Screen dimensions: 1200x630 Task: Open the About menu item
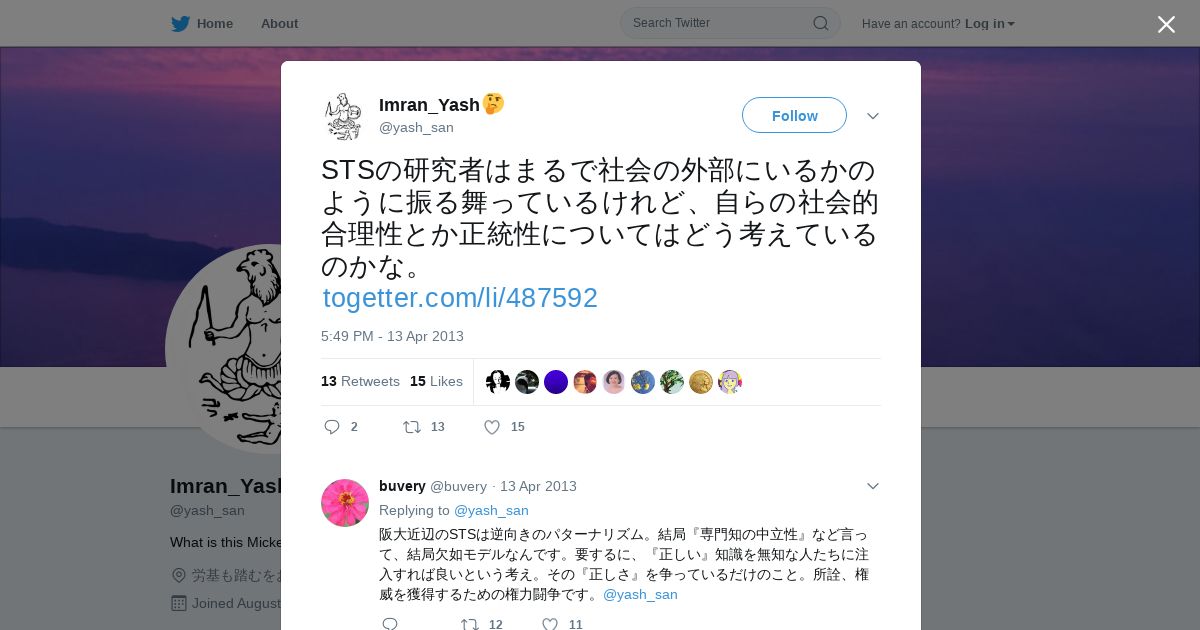coord(279,23)
